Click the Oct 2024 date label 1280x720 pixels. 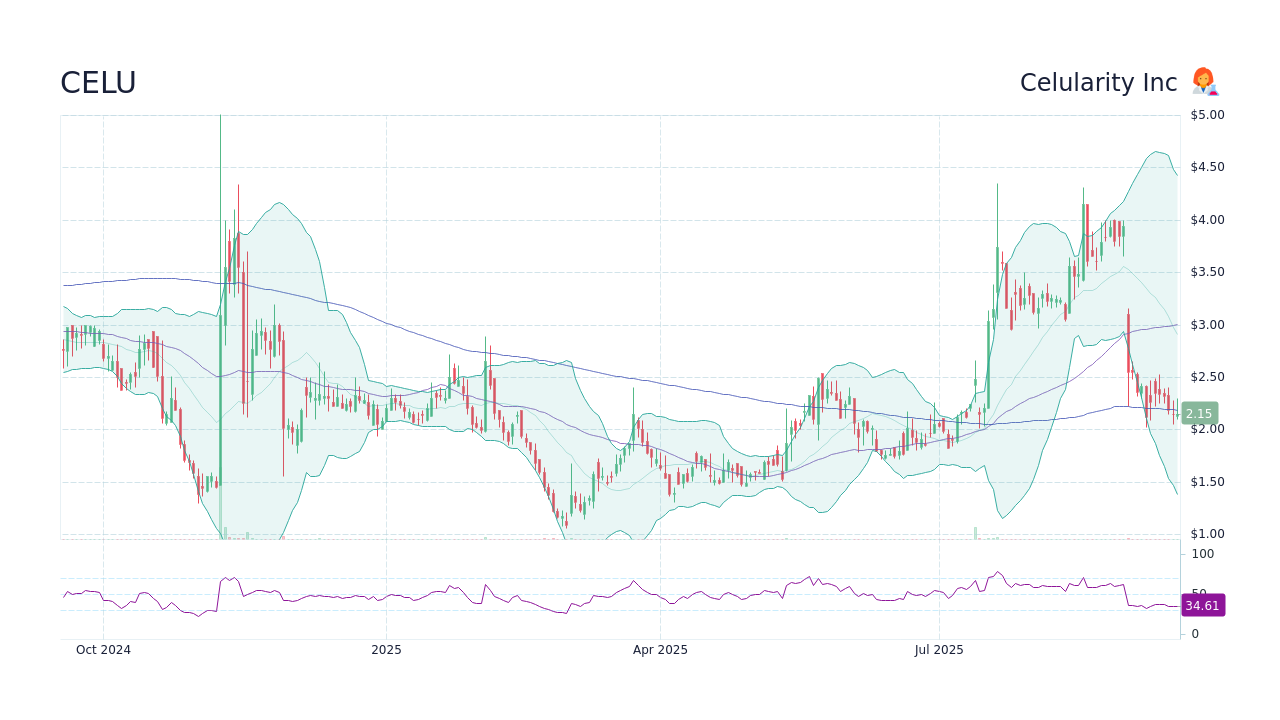103,649
